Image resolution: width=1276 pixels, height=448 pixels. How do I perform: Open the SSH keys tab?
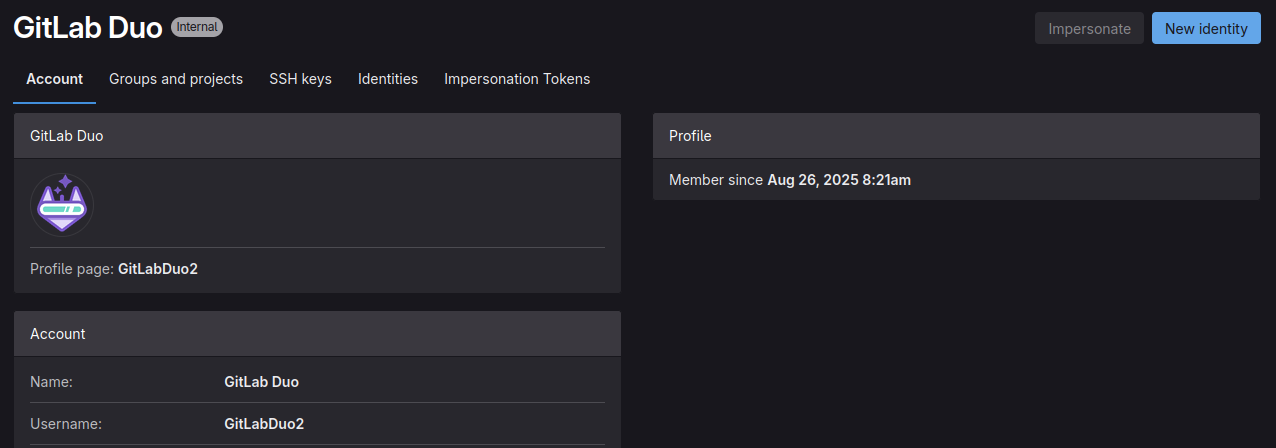pyautogui.click(x=300, y=79)
